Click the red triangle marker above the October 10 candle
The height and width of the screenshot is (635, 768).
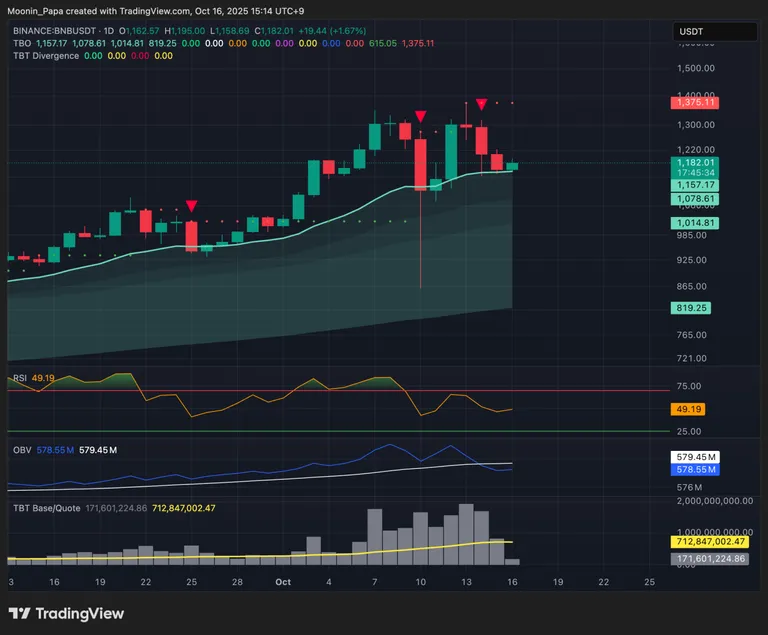[421, 117]
